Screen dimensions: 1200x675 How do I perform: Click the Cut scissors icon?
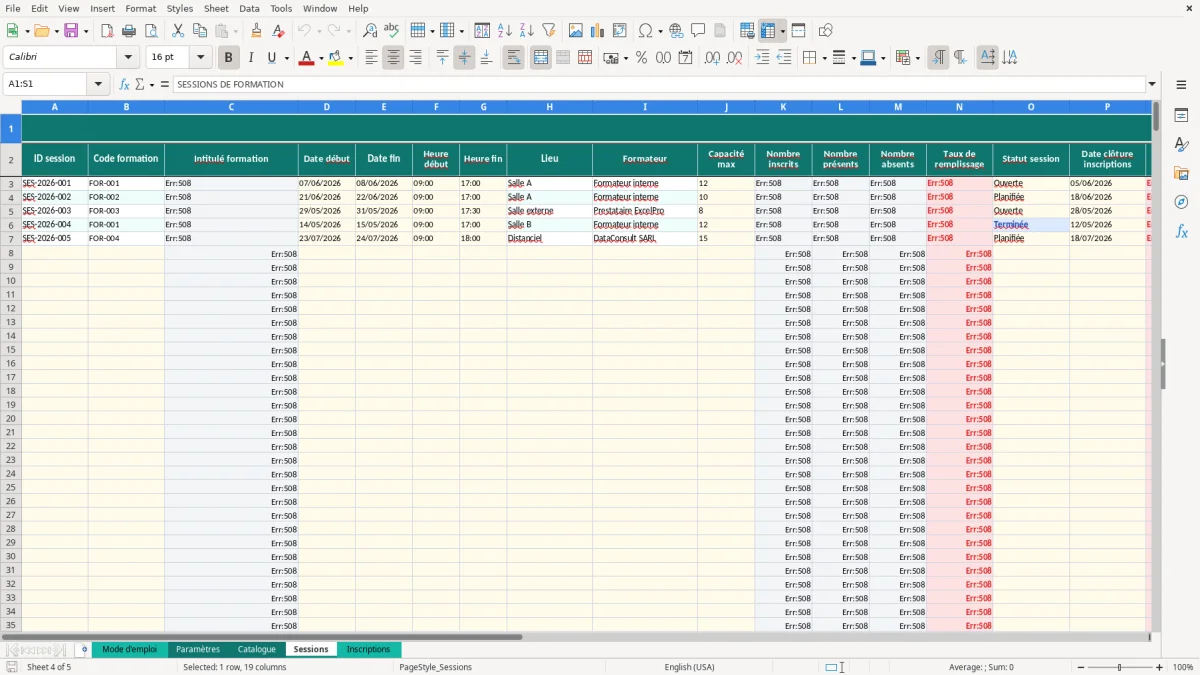tap(178, 31)
